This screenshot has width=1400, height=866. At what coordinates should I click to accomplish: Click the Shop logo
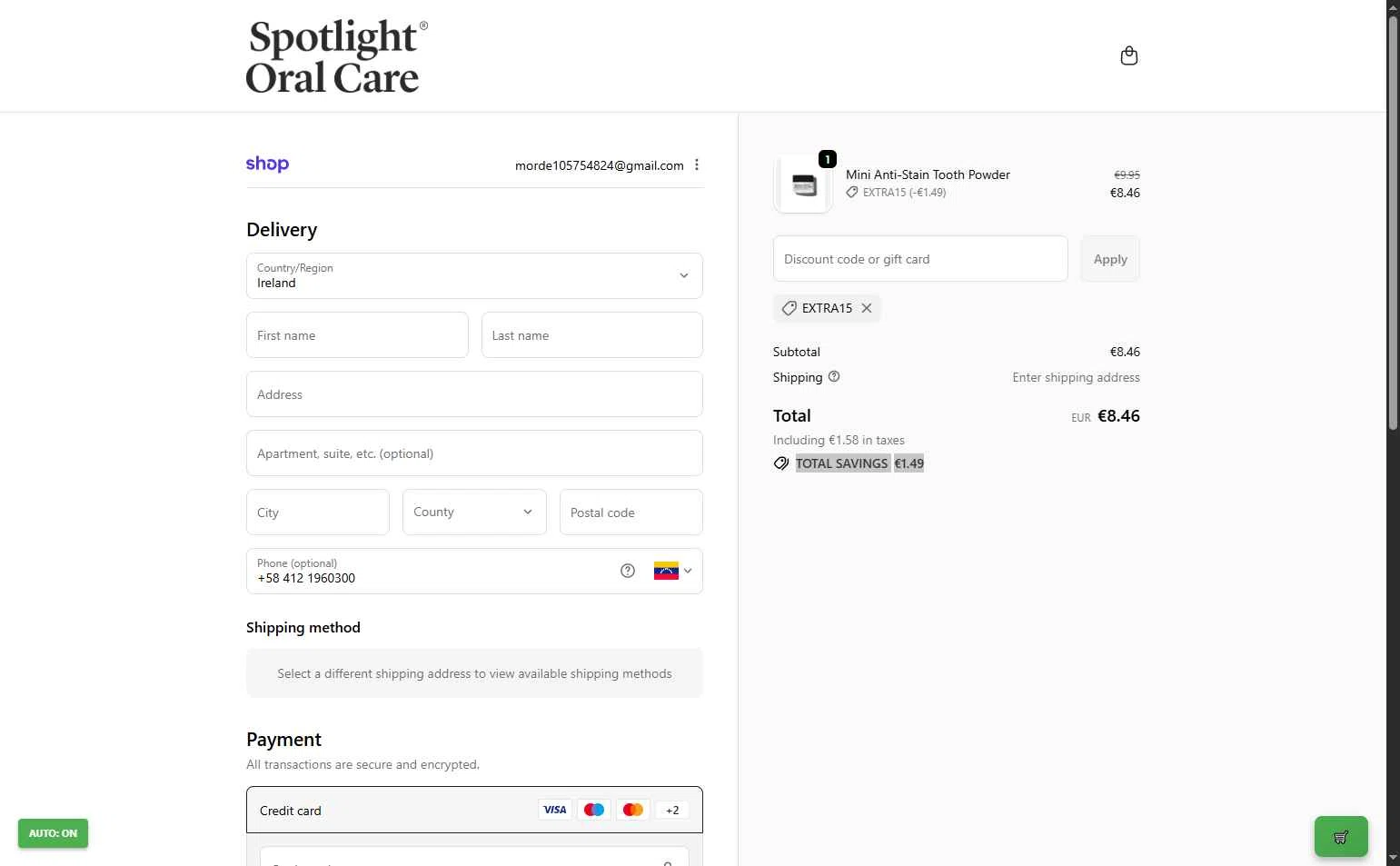pos(267,164)
